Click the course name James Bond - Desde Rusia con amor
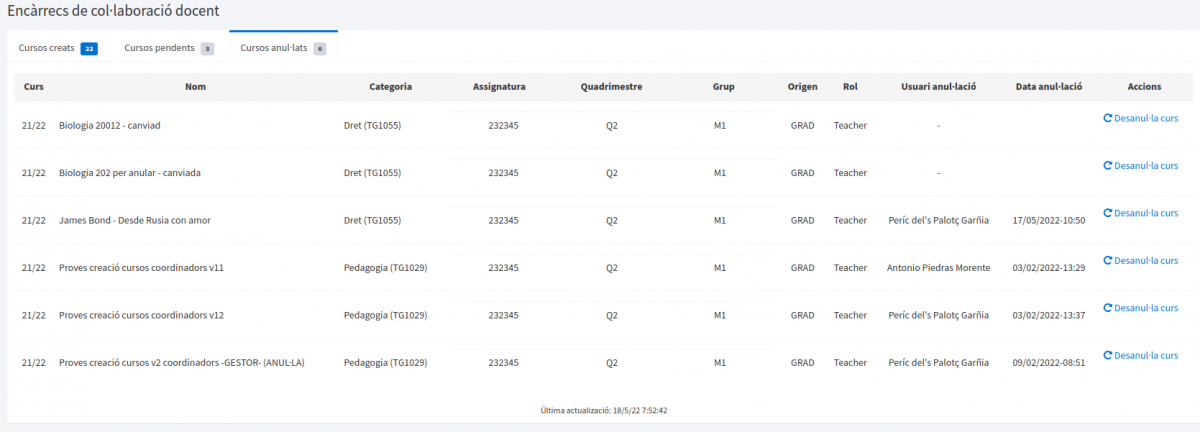 tap(135, 220)
